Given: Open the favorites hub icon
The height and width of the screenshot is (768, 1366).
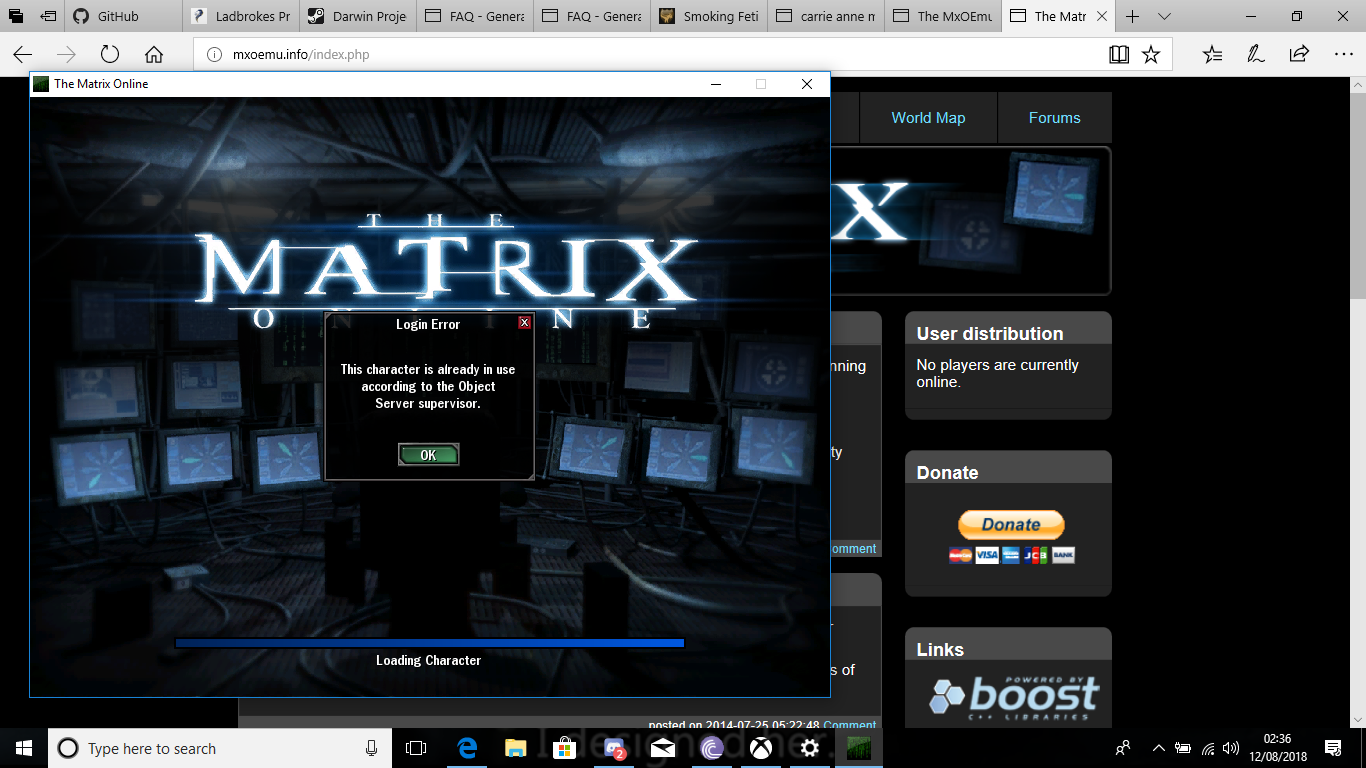Looking at the screenshot, I should point(1212,55).
